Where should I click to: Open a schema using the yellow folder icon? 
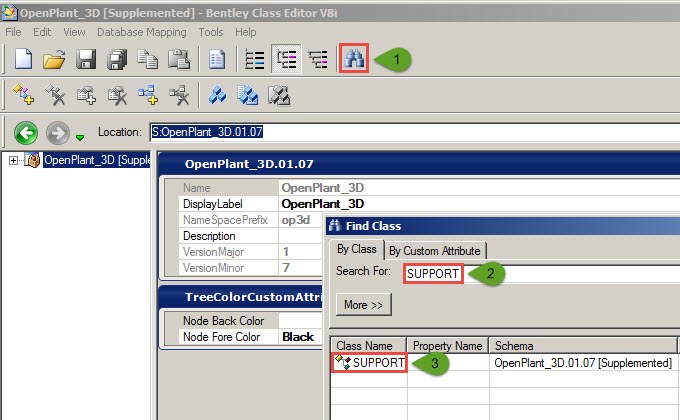click(x=54, y=59)
